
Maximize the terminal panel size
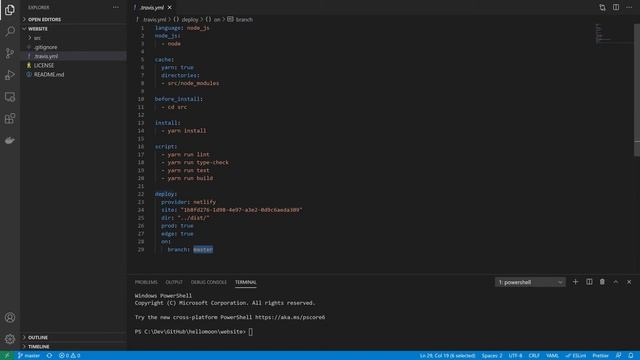point(616,282)
